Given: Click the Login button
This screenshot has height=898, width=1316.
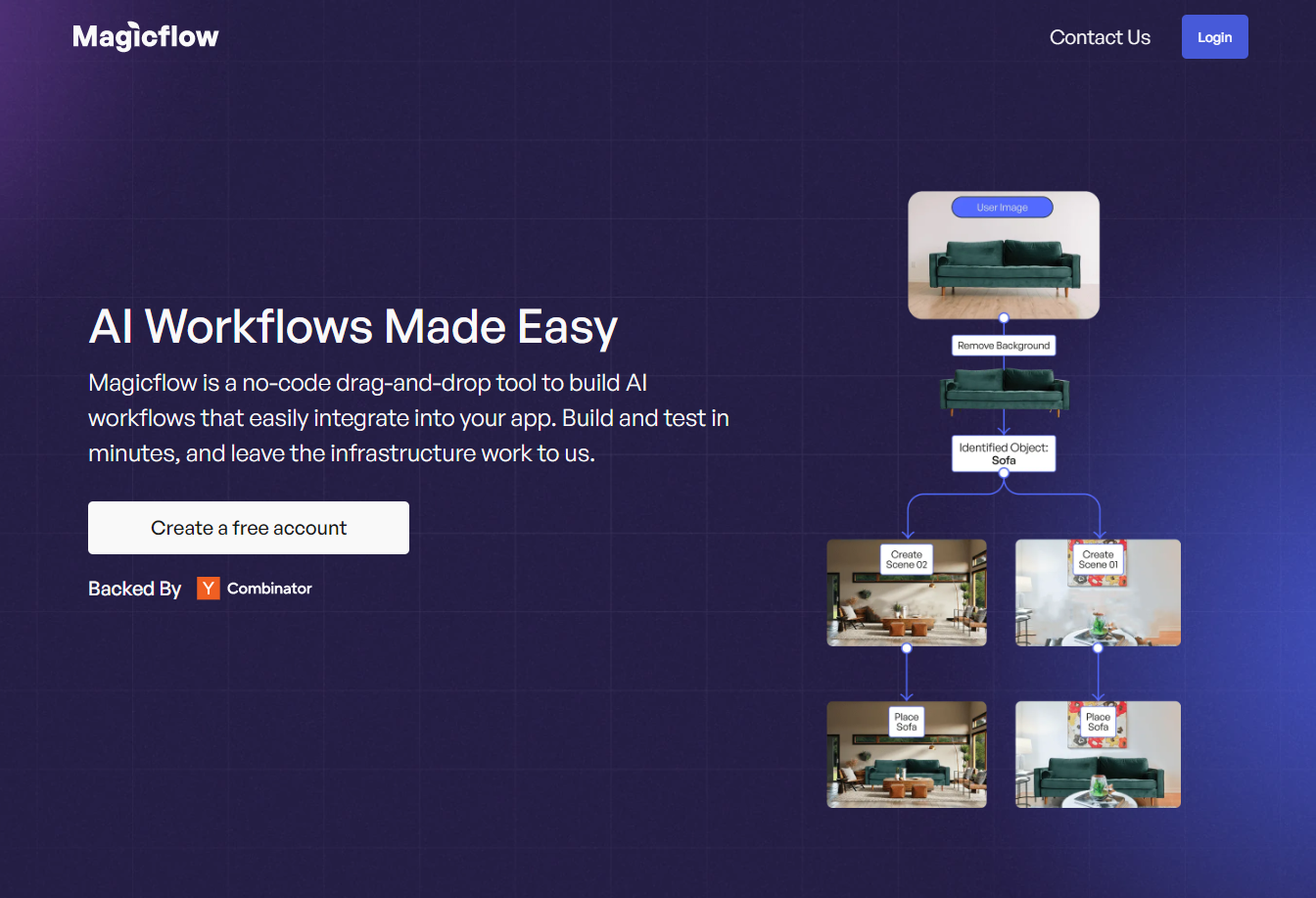Looking at the screenshot, I should click(1214, 37).
